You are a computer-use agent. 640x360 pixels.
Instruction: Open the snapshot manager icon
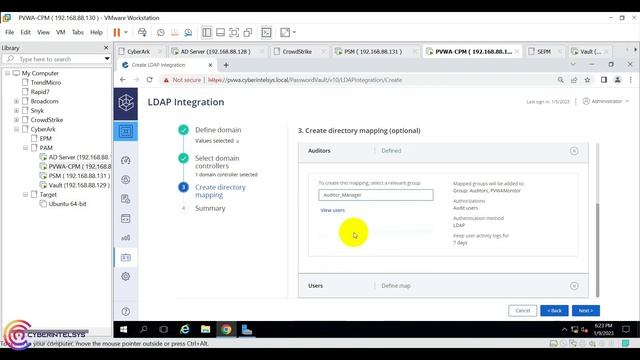(x=188, y=32)
